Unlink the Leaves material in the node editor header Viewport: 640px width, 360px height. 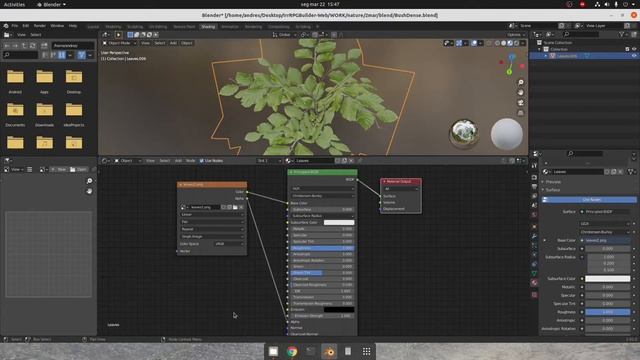click(x=351, y=161)
